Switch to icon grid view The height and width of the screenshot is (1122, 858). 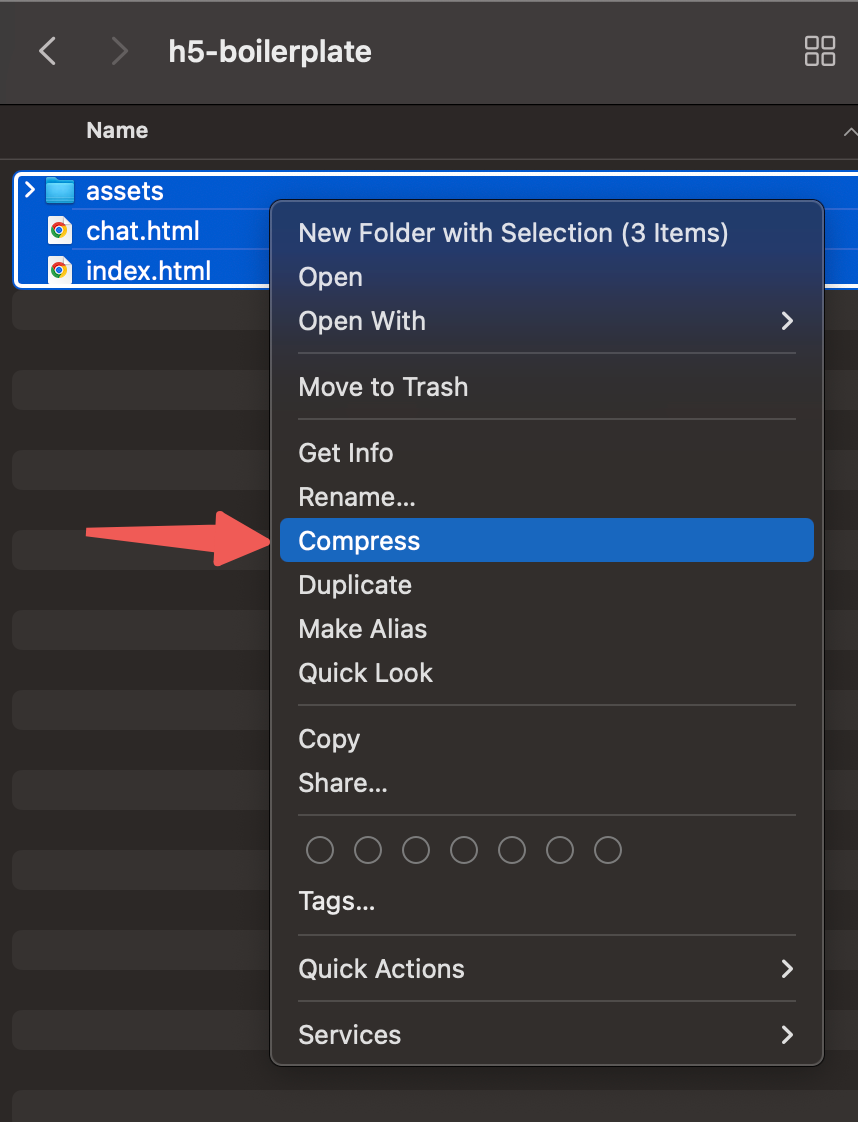point(819,51)
